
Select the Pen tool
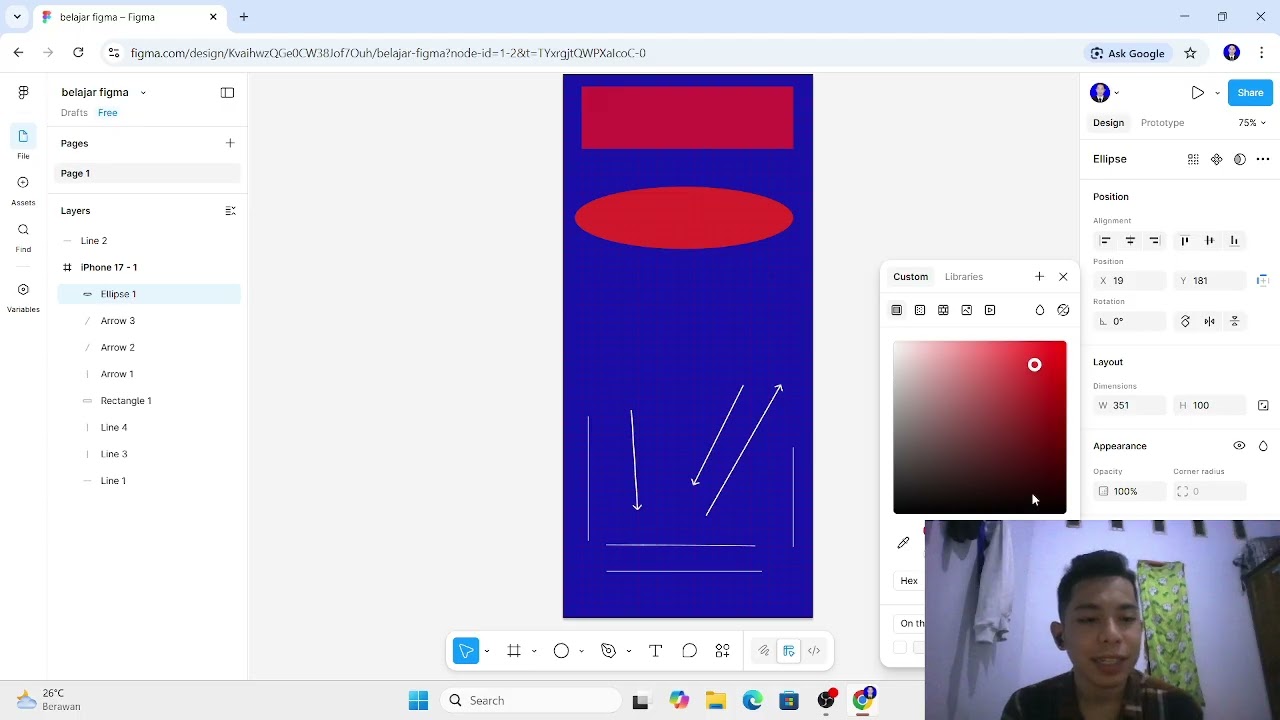[x=608, y=651]
